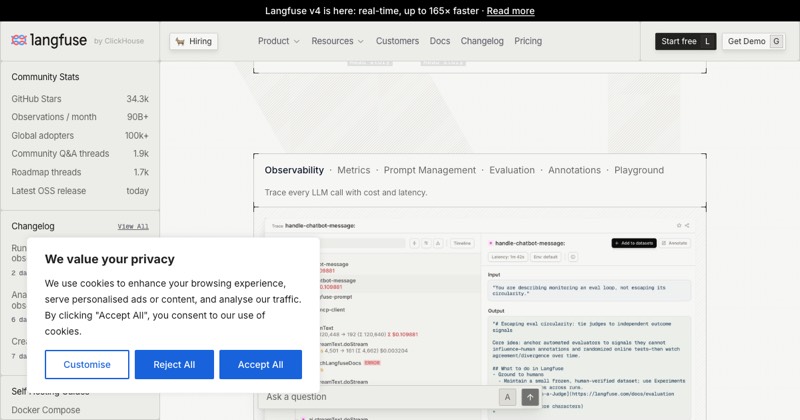Viewport: 800px width, 420px height.
Task: Expand the Resources dropdown menu
Action: (x=337, y=41)
